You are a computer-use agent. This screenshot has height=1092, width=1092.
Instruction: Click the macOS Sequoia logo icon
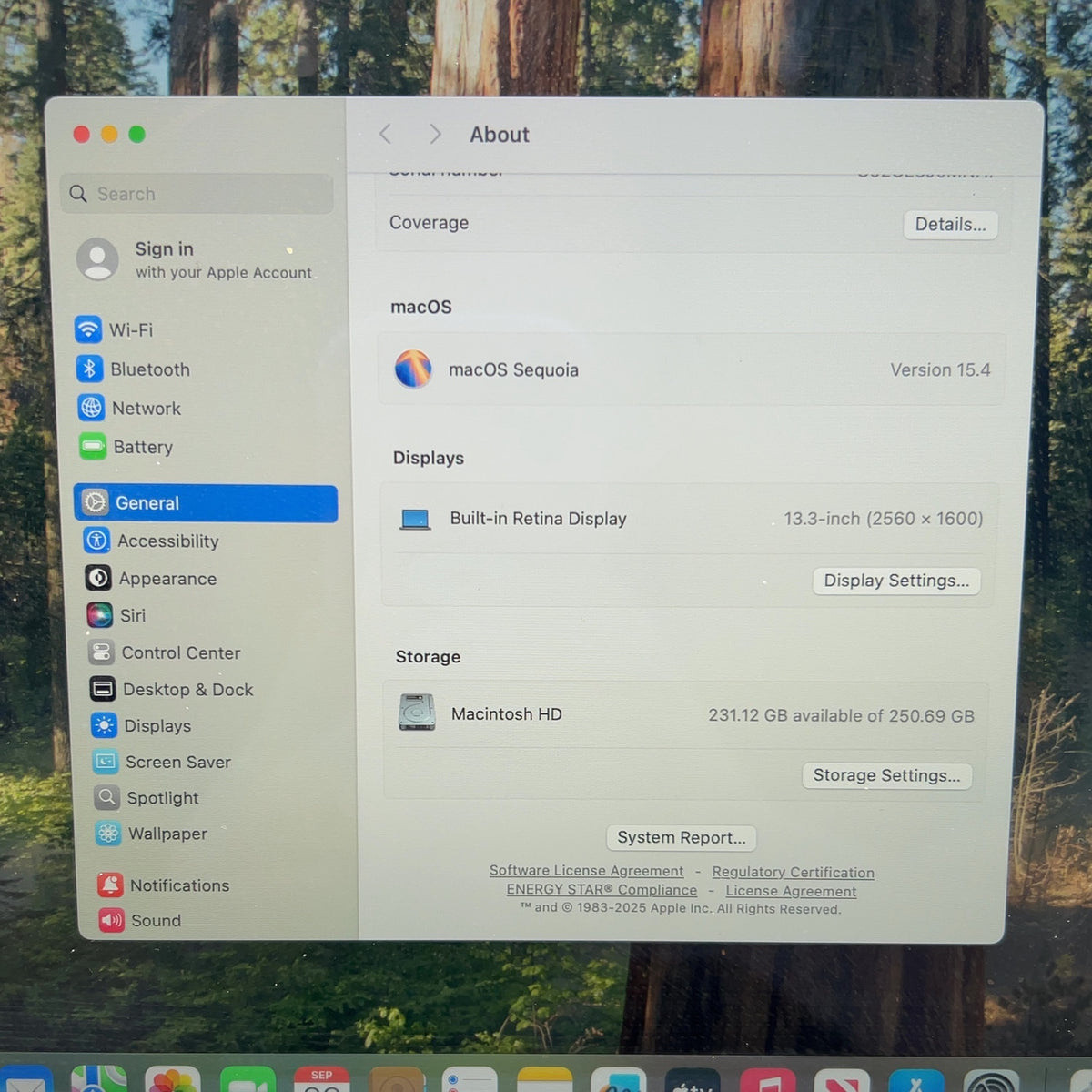click(412, 369)
